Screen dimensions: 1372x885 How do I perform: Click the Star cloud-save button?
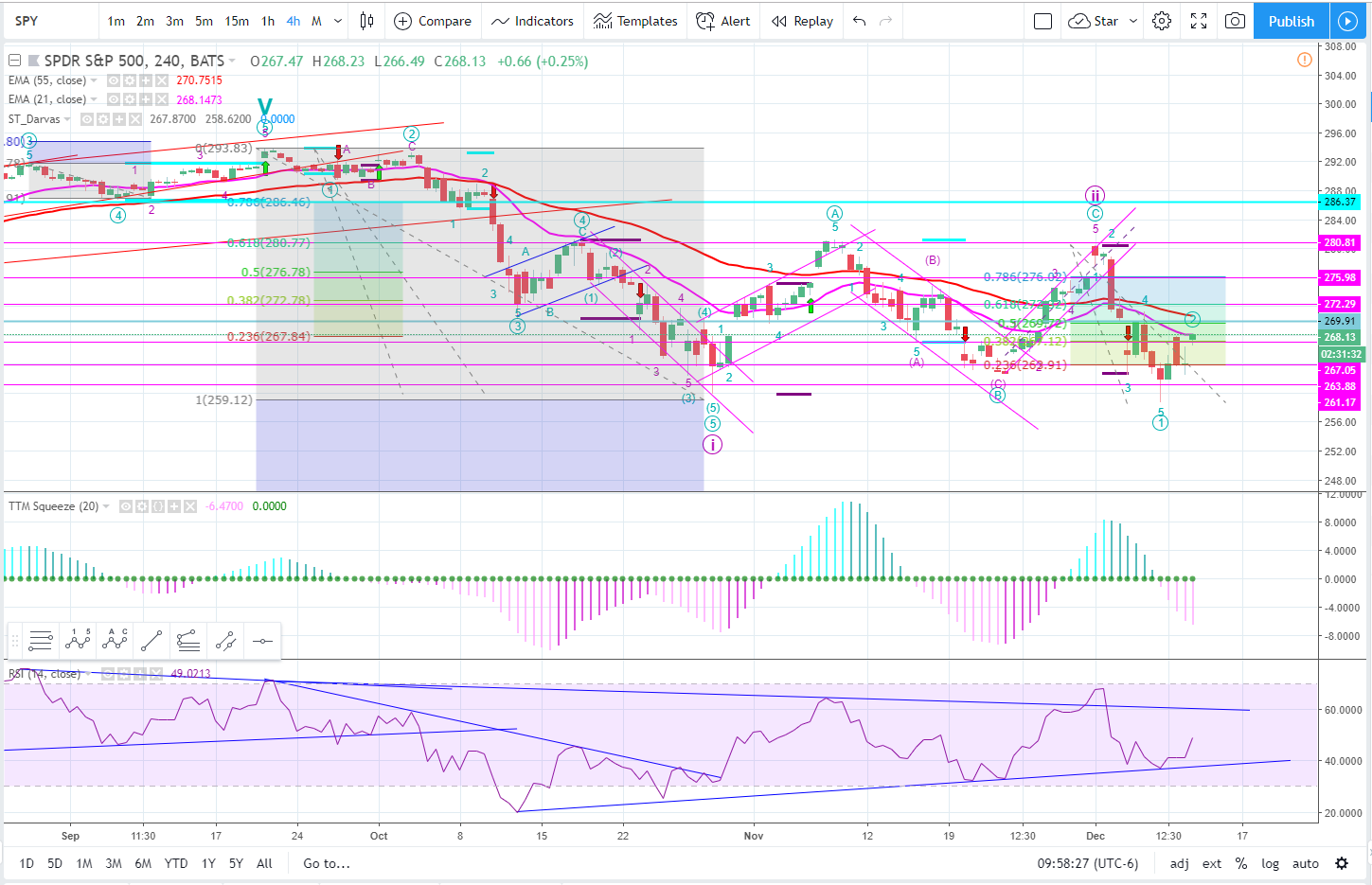click(1094, 21)
